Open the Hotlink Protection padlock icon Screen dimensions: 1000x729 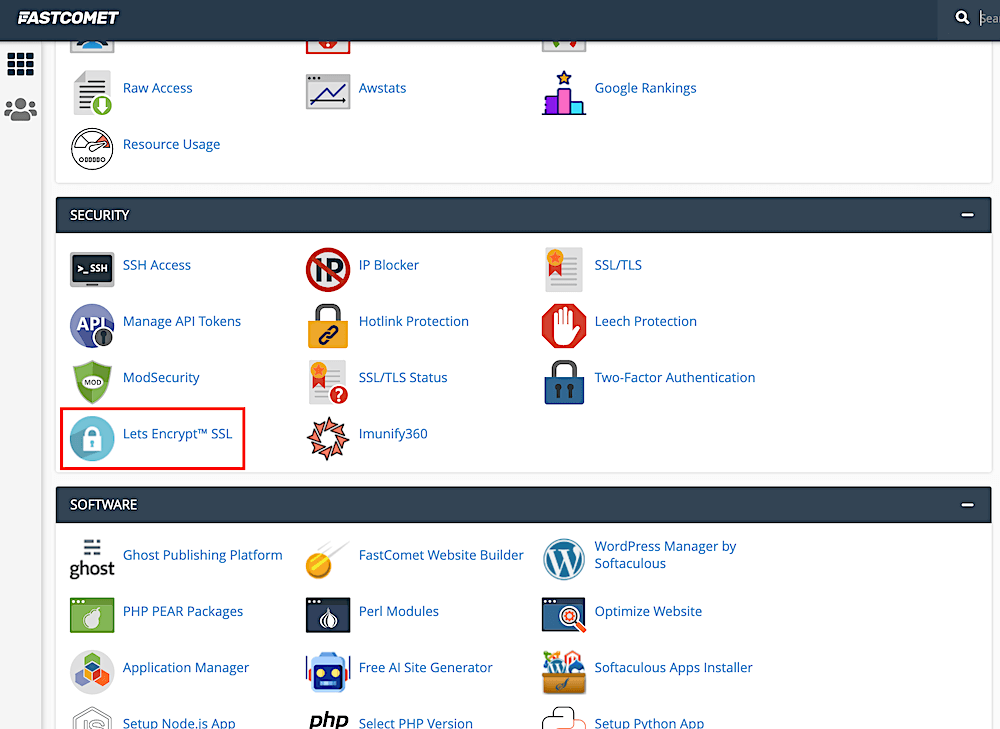click(x=328, y=325)
